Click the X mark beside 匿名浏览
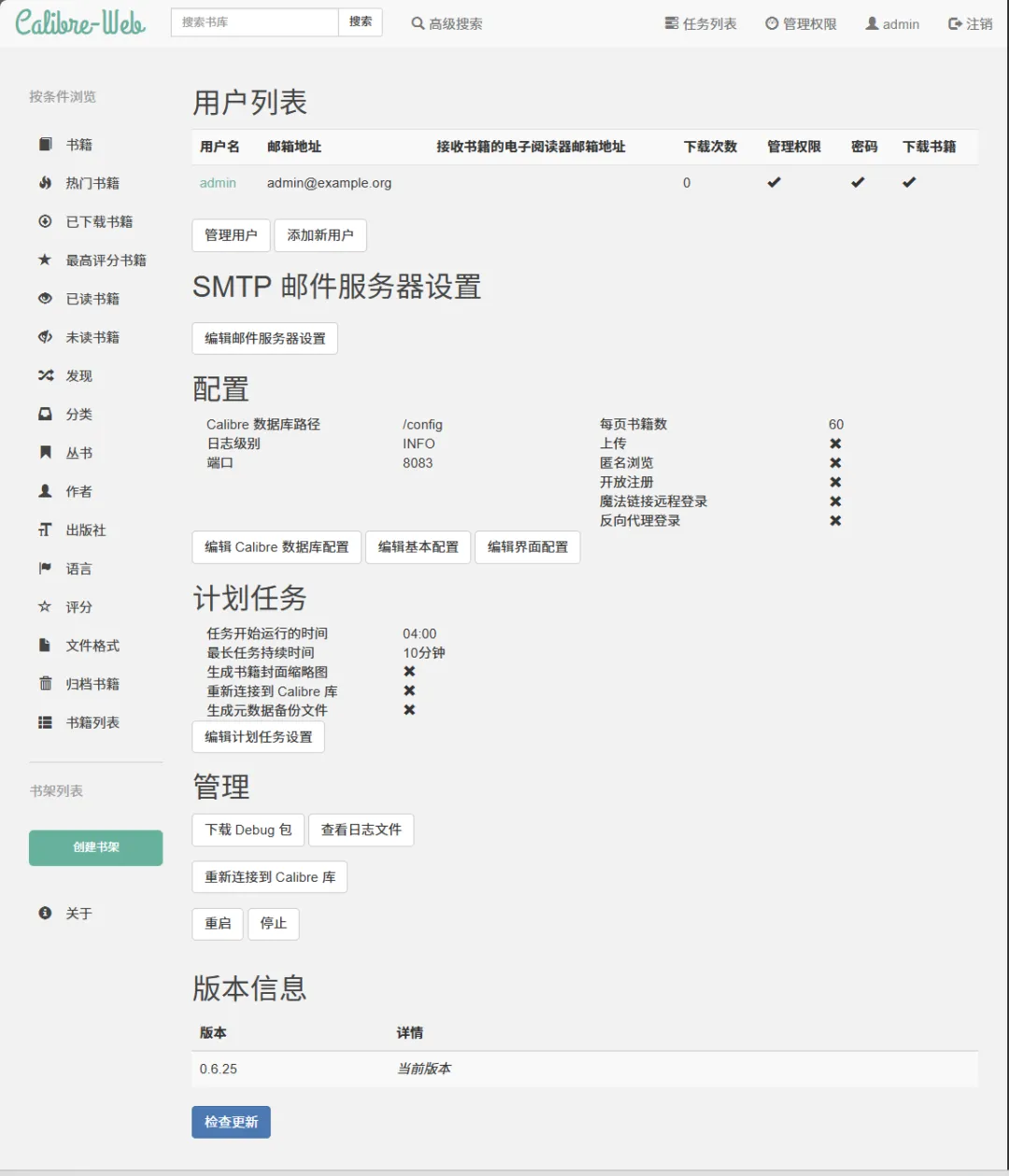The image size is (1009, 1176). [835, 463]
